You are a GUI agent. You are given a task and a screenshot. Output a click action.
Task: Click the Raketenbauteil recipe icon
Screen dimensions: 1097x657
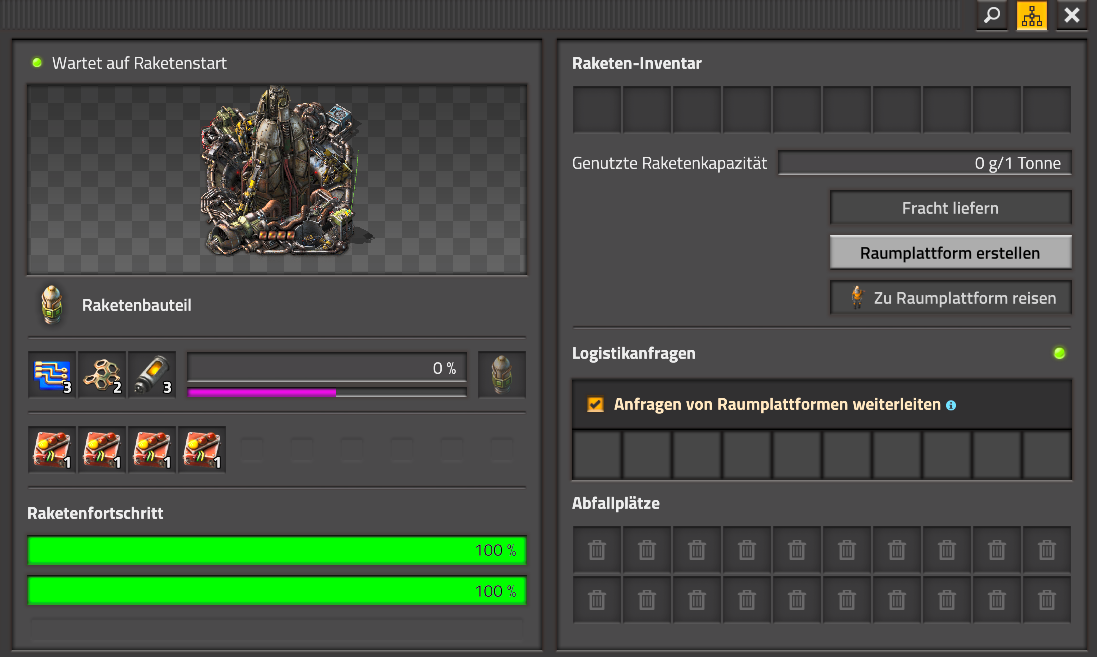pos(52,305)
